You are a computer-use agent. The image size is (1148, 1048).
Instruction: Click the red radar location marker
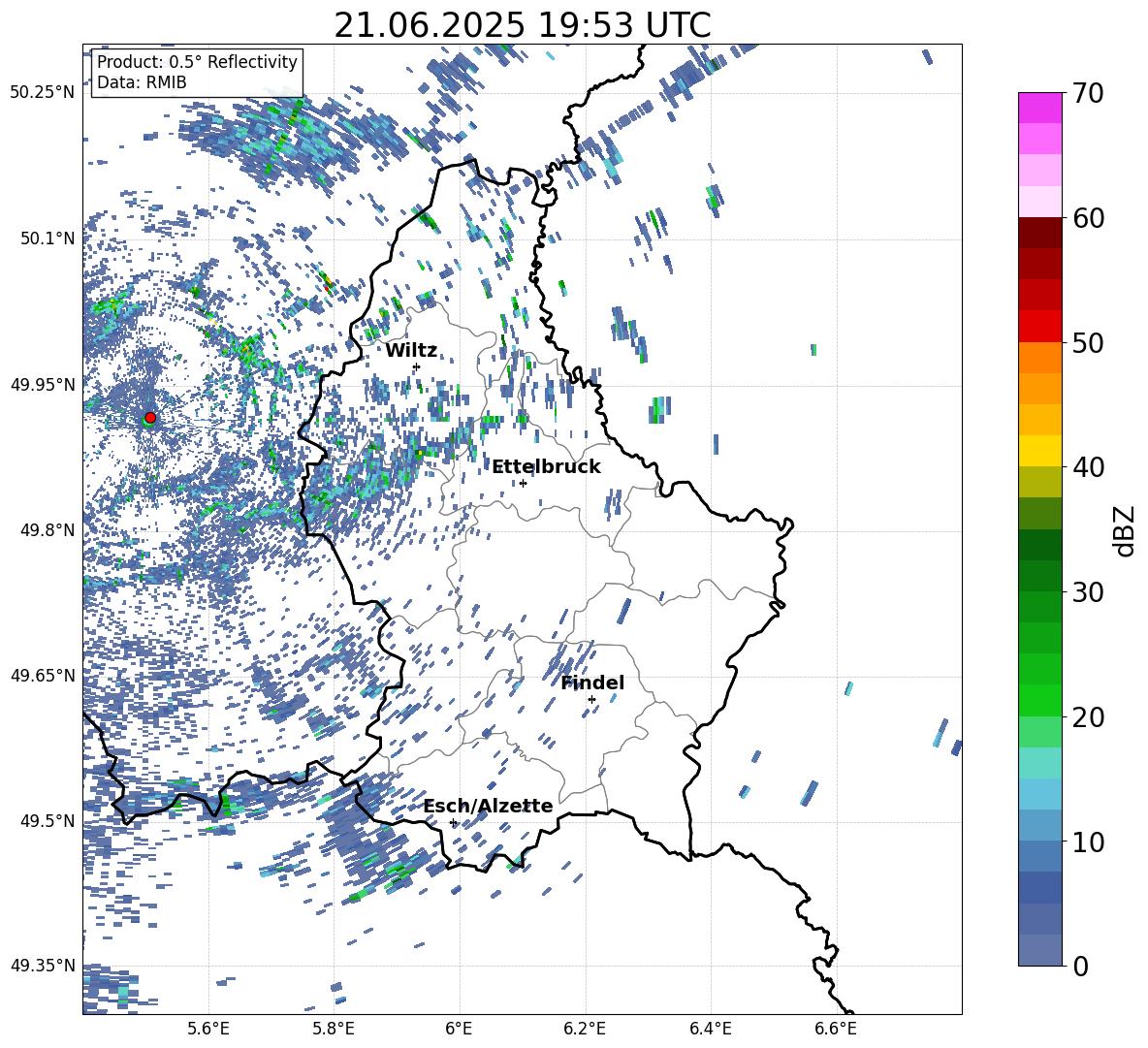coord(150,418)
